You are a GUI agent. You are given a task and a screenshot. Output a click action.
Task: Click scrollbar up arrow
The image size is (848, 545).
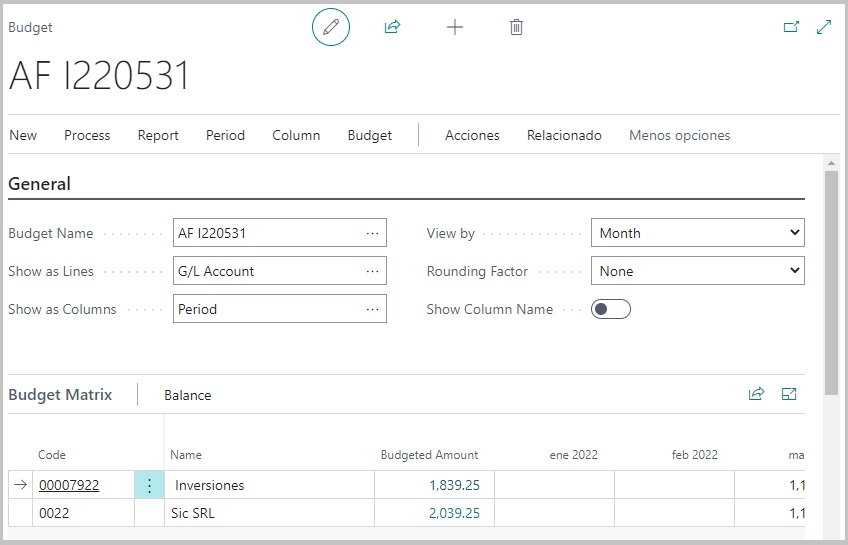pos(831,162)
